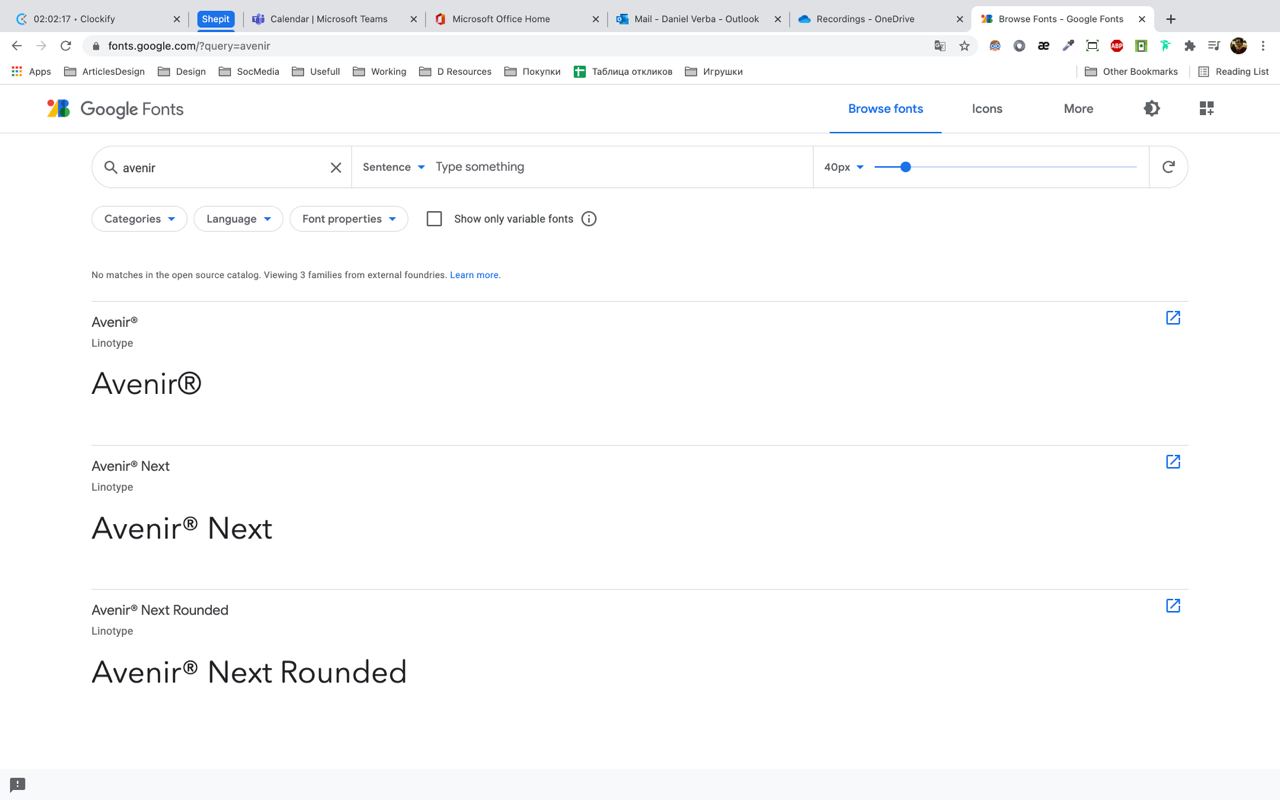Click the Shepit pinned tab
Viewport: 1280px width, 800px height.
(x=215, y=19)
